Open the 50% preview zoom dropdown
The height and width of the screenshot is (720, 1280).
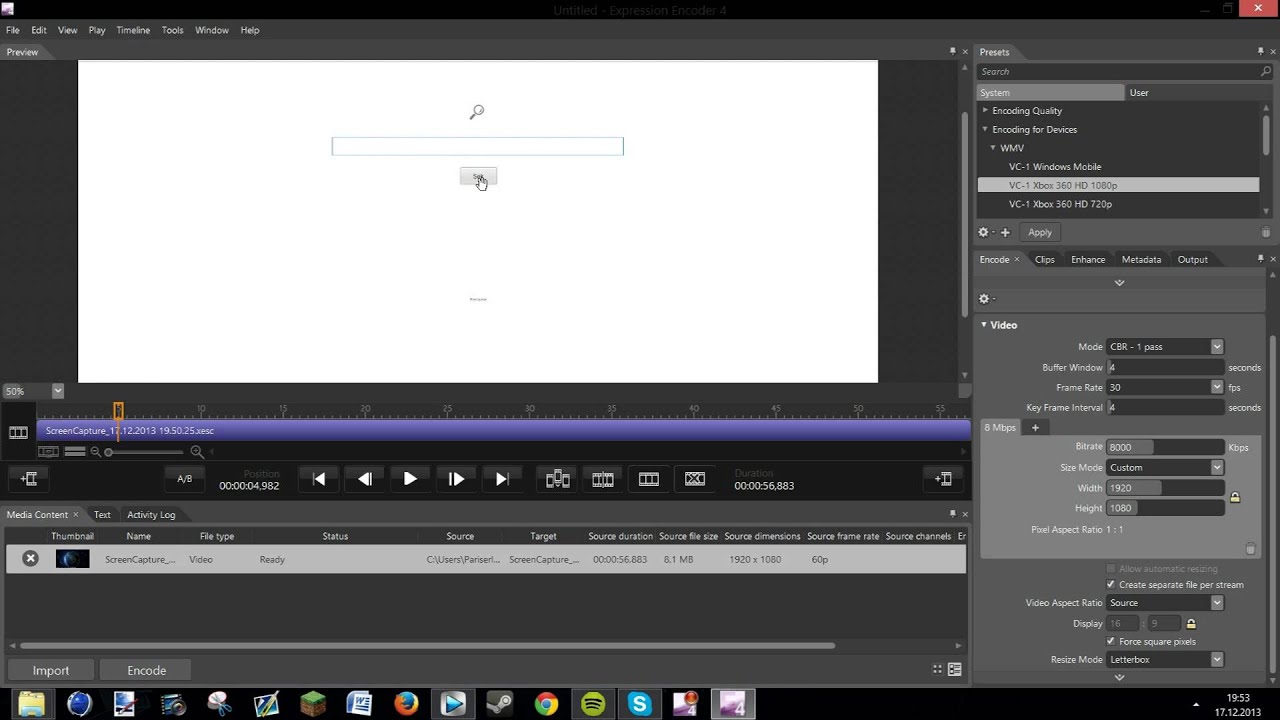(x=58, y=391)
